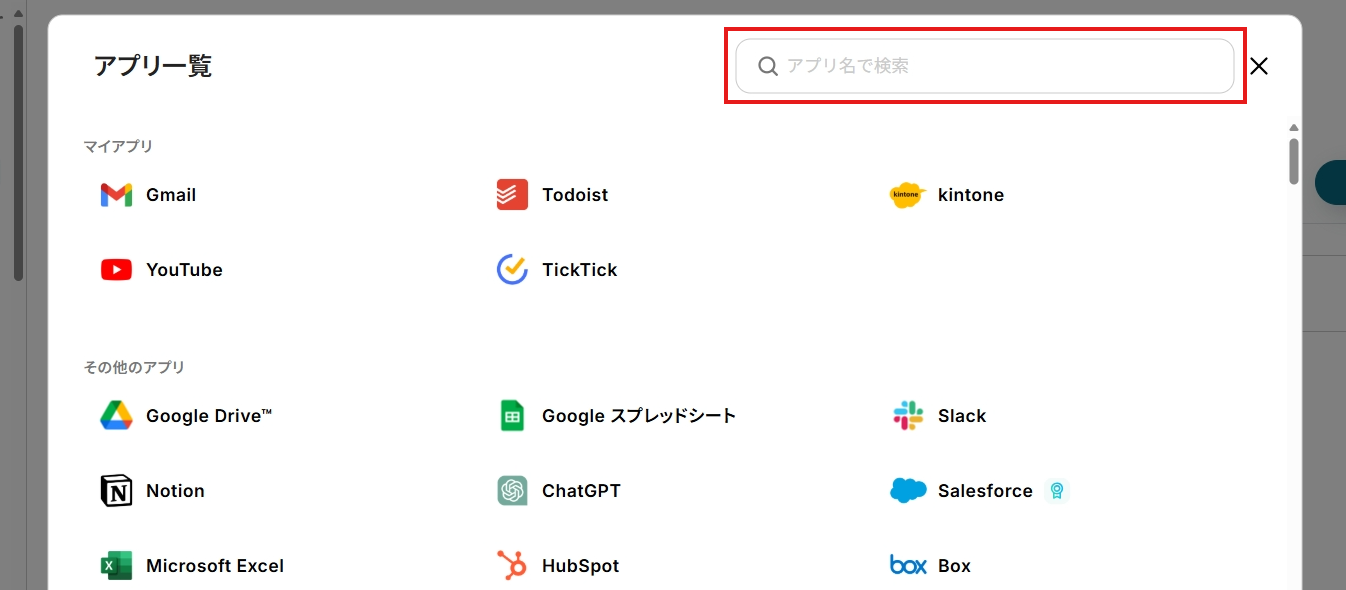Click the YouTube play icon
1346x590 pixels.
point(116,270)
